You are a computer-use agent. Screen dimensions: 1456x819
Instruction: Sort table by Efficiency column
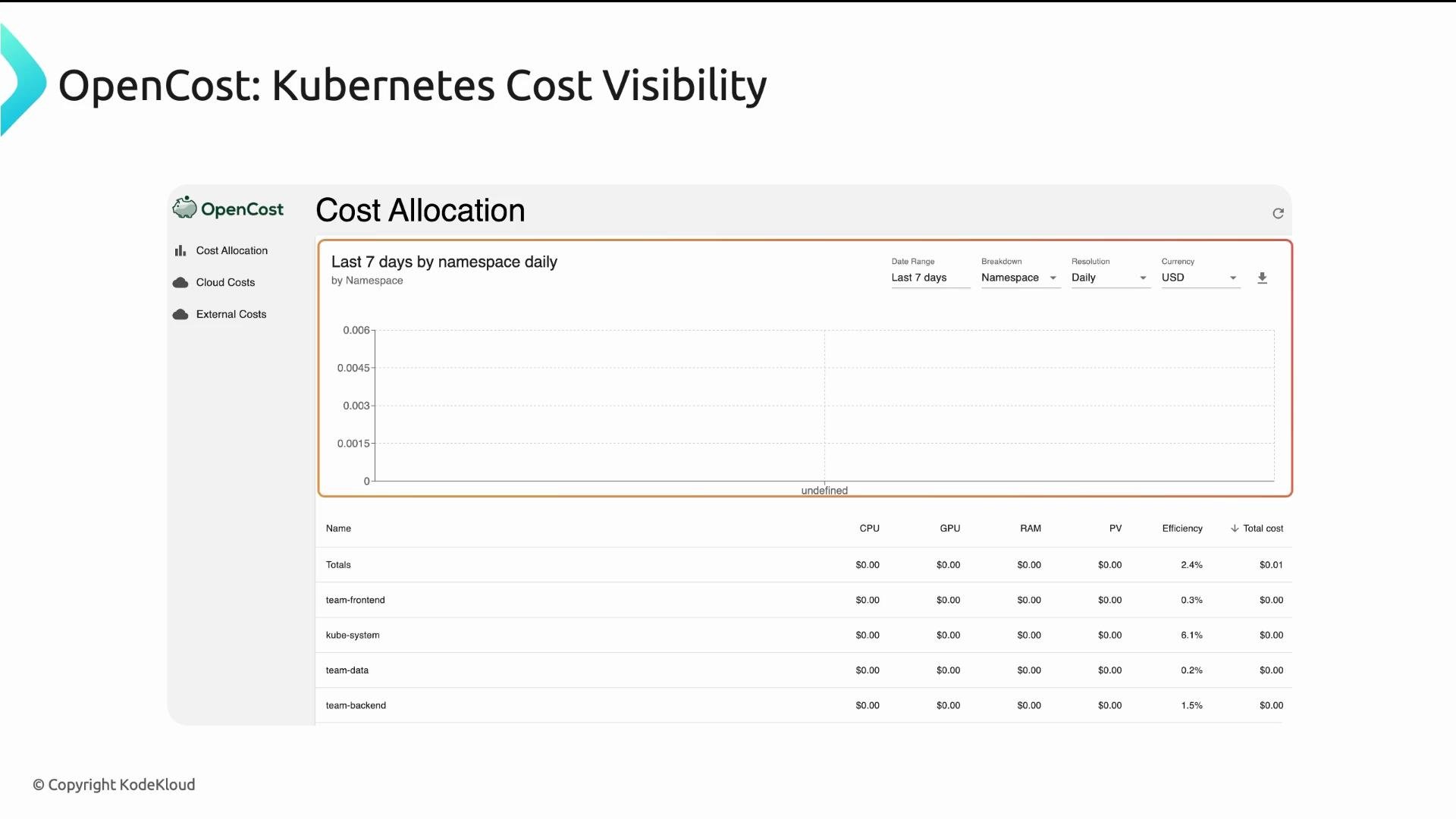[1182, 529]
